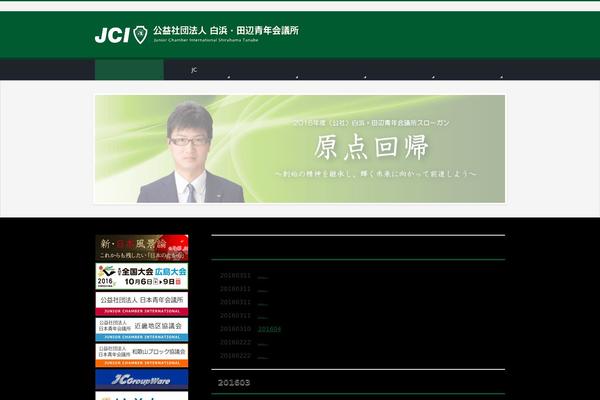
Task: Open the 公益社団法人 日本青年会議所 banner
Action: click(x=142, y=304)
